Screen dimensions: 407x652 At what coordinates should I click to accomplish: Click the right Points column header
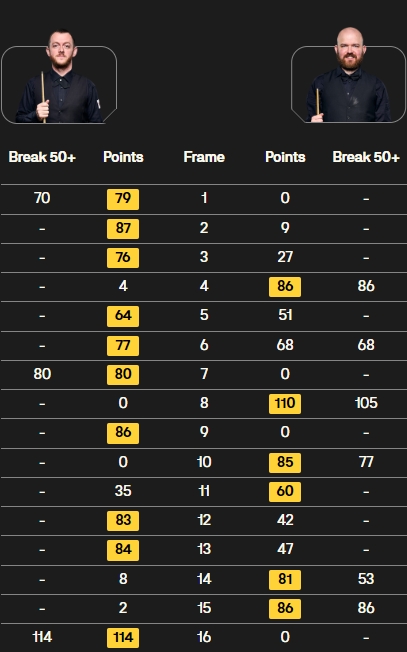285,157
